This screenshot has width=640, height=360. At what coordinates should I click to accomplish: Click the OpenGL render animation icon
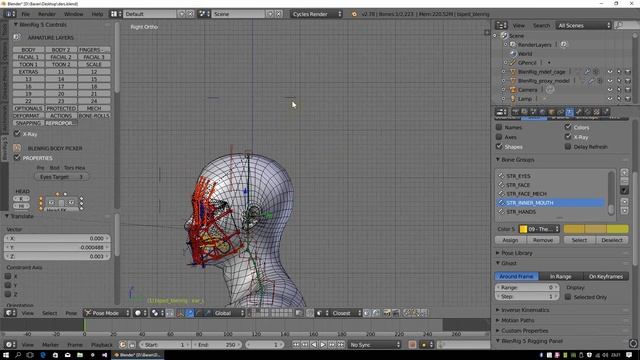tap(396, 313)
